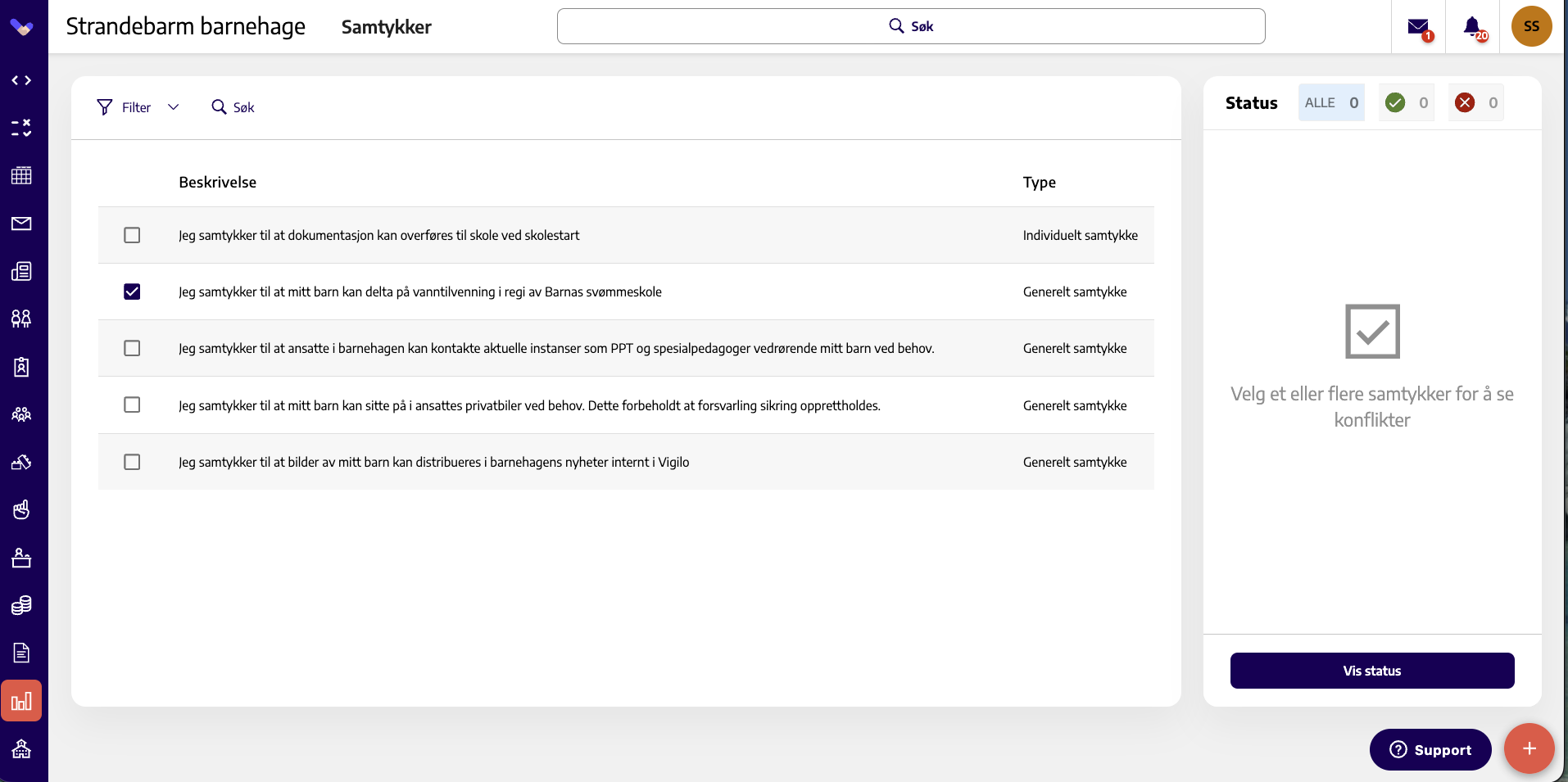1568x782 pixels.
Task: Open the document icon in sidebar
Action: click(x=21, y=653)
